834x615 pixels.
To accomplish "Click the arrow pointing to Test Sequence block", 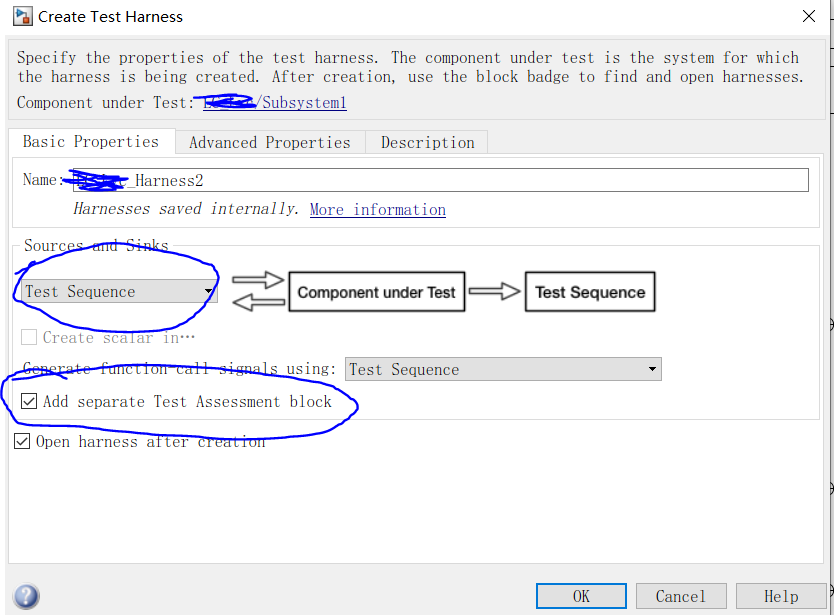I will (495, 291).
